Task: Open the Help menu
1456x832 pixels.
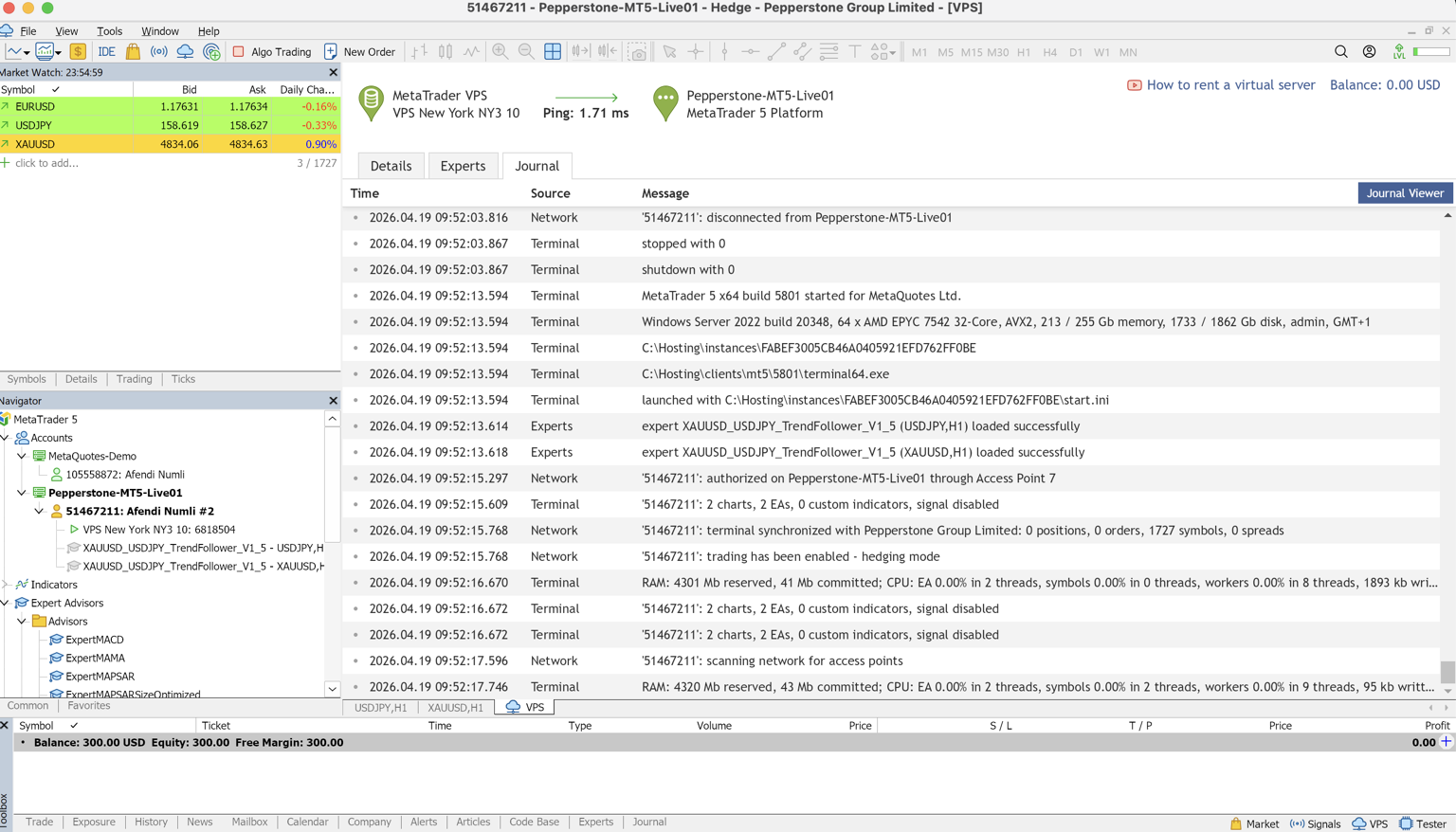Action: [x=209, y=31]
